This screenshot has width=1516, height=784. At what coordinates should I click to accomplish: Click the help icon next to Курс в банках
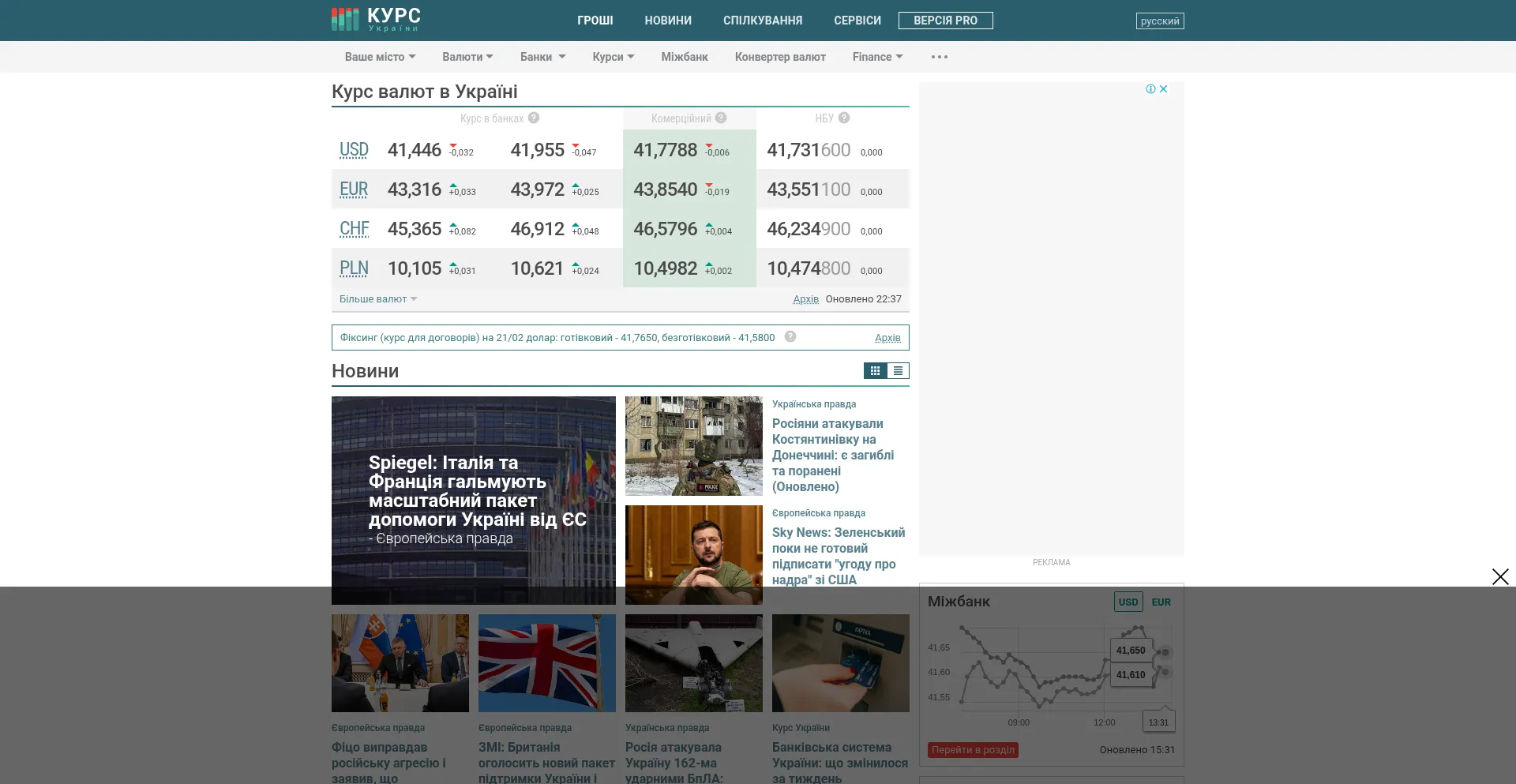(534, 118)
